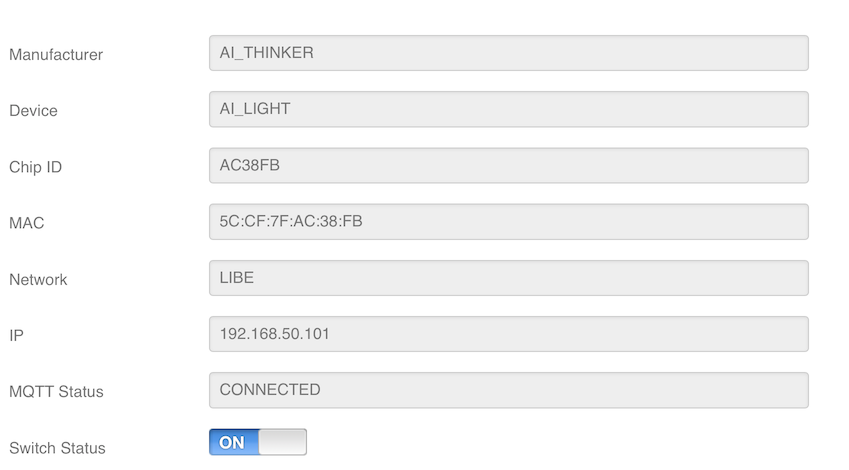Click the 192.168.50.101 address text
This screenshot has width=849, height=470.
pyautogui.click(x=275, y=334)
